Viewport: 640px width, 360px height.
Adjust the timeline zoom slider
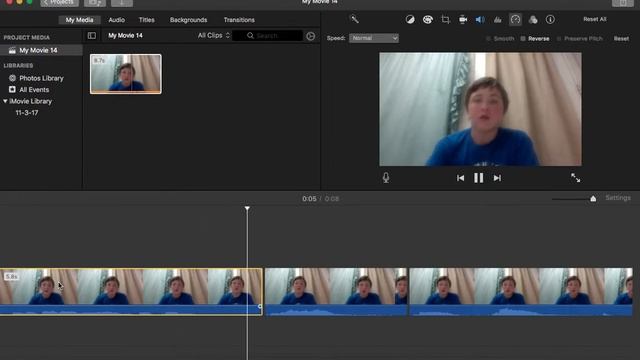tap(593, 199)
